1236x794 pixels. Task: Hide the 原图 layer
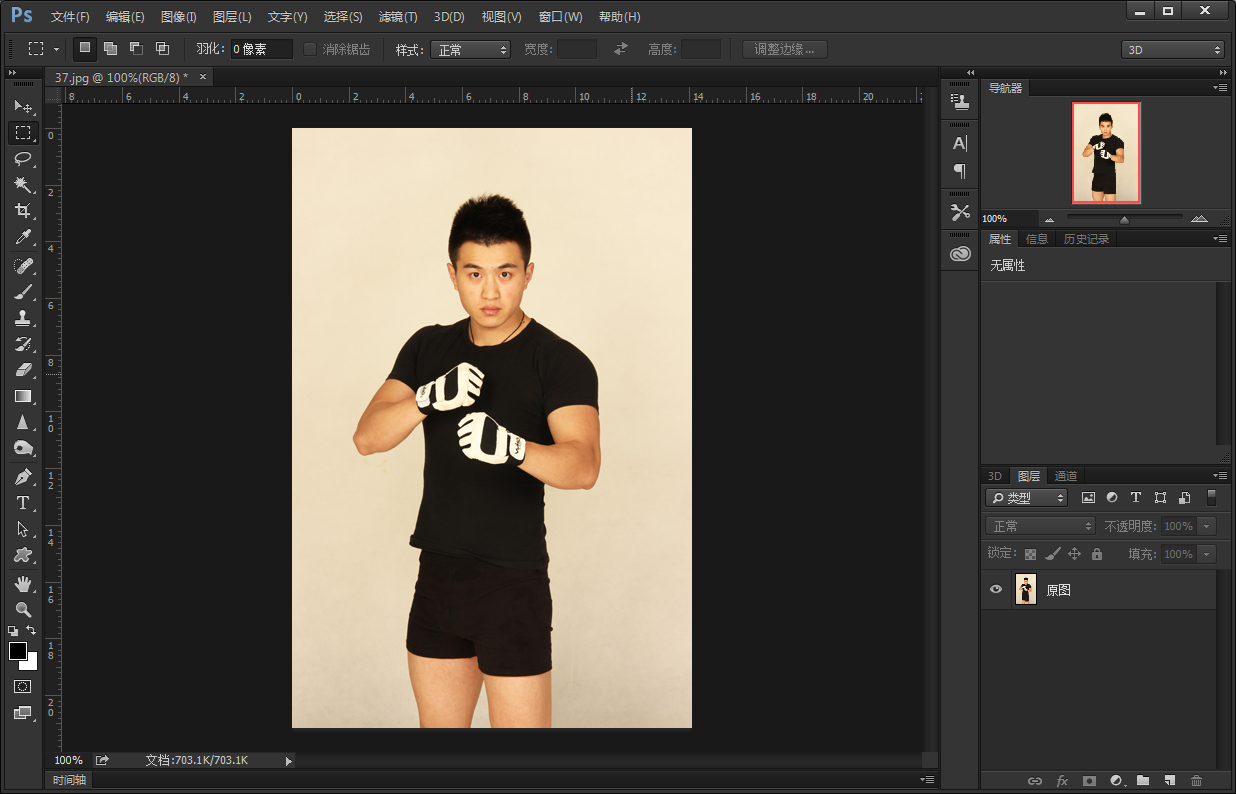click(995, 589)
